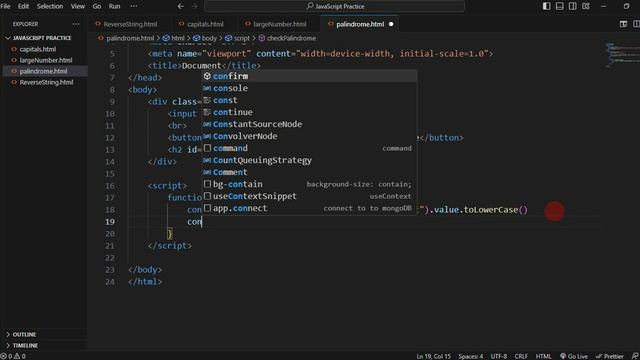Click the <script> tag on line 16
The height and width of the screenshot is (360, 640).
[167, 186]
